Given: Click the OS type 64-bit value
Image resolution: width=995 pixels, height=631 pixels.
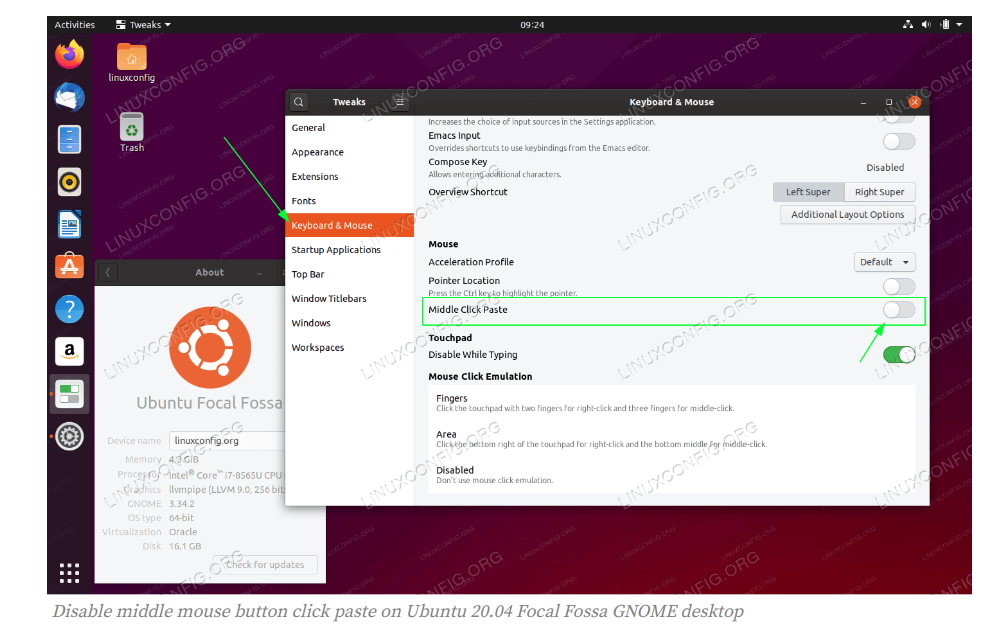Looking at the screenshot, I should [181, 518].
